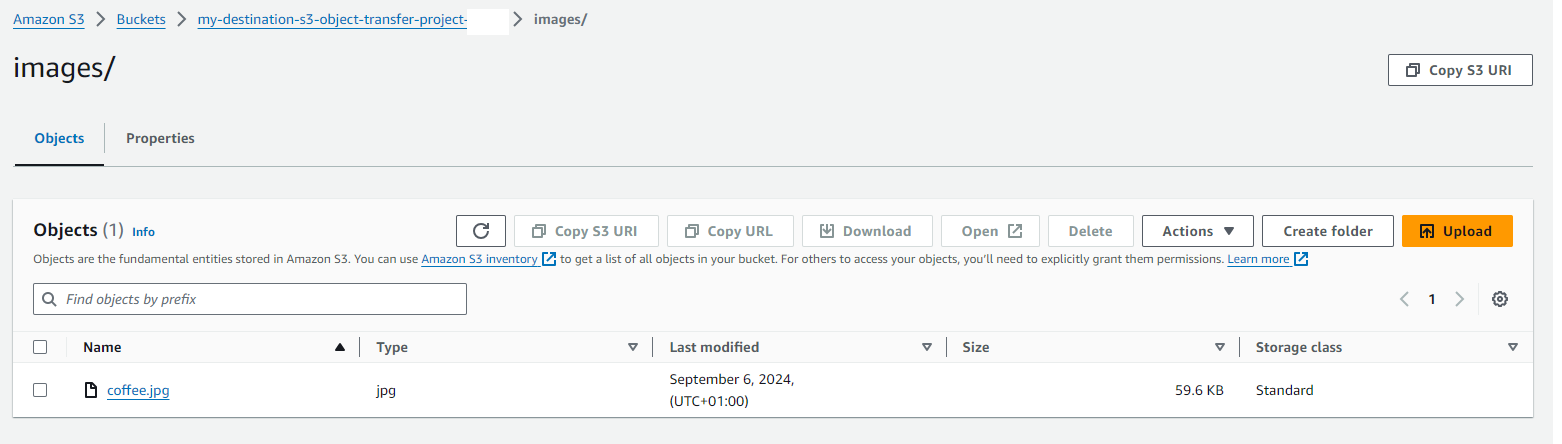Click the external link icon after Learn more
The image size is (1562, 444).
pyautogui.click(x=1301, y=259)
